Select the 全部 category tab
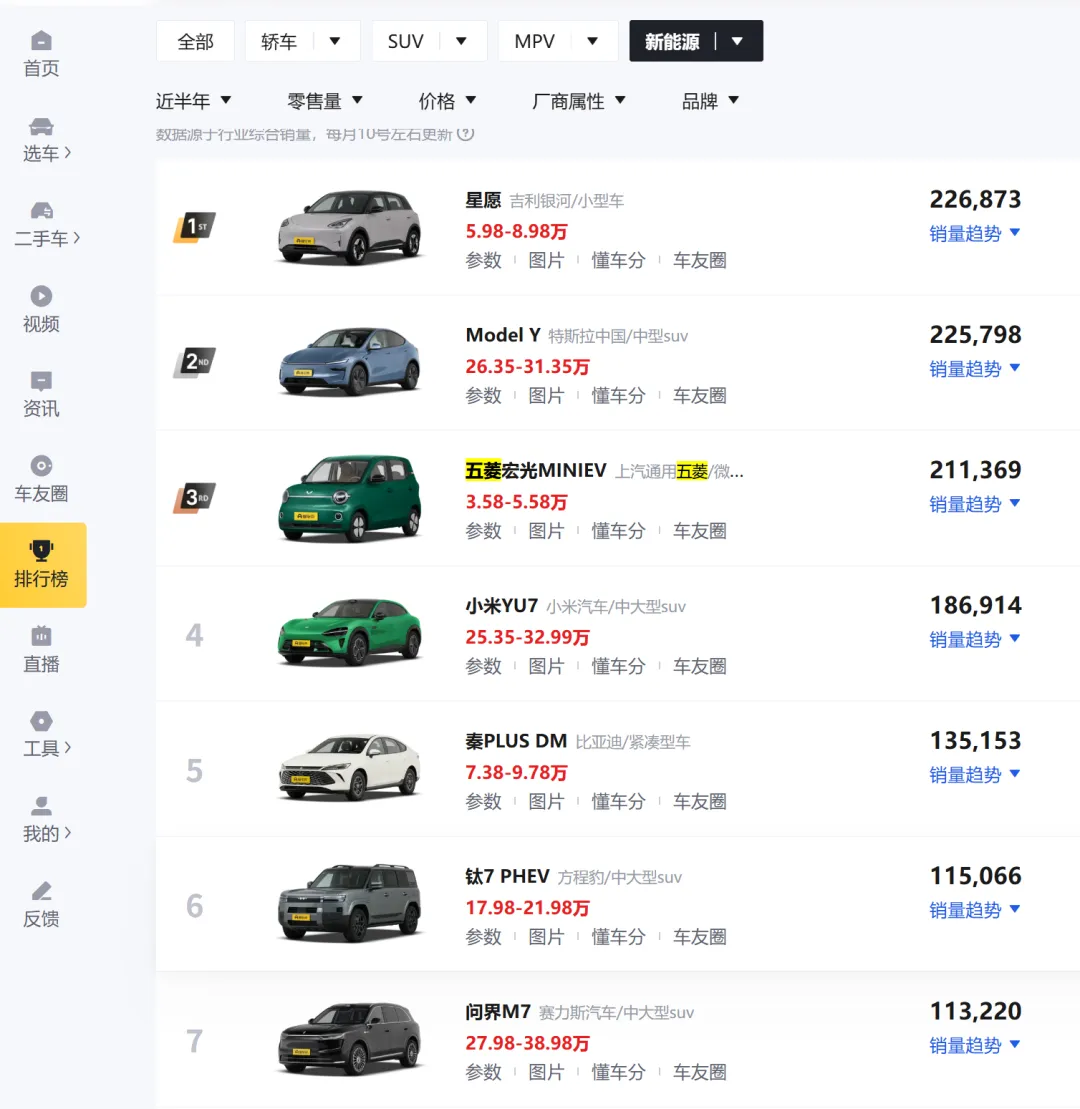 coord(195,41)
